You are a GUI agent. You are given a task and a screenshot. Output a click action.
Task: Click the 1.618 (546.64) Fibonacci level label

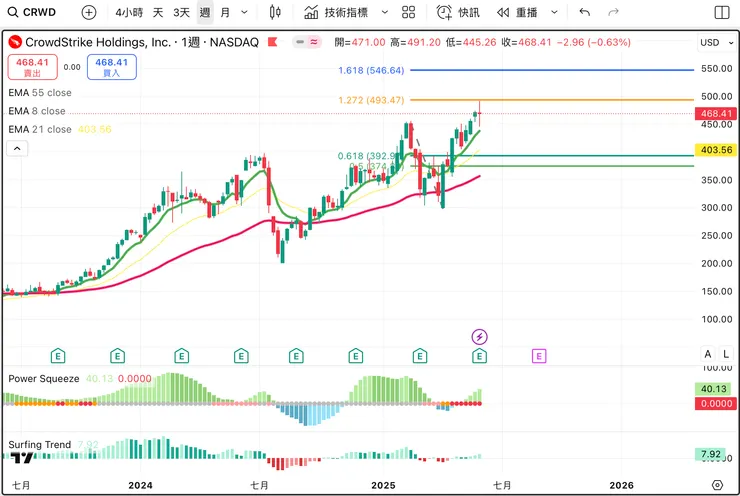[x=371, y=70]
